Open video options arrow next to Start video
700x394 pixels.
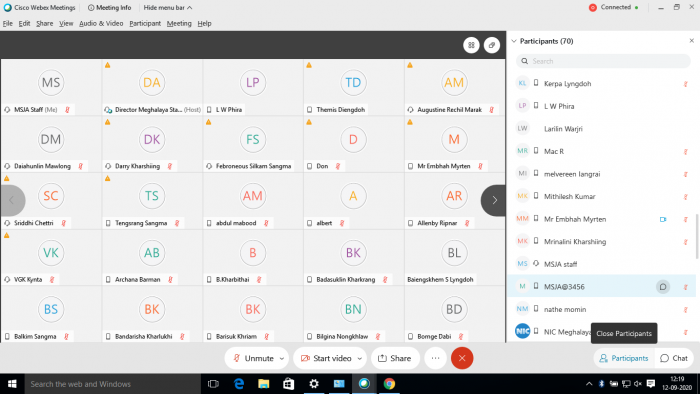[359, 358]
